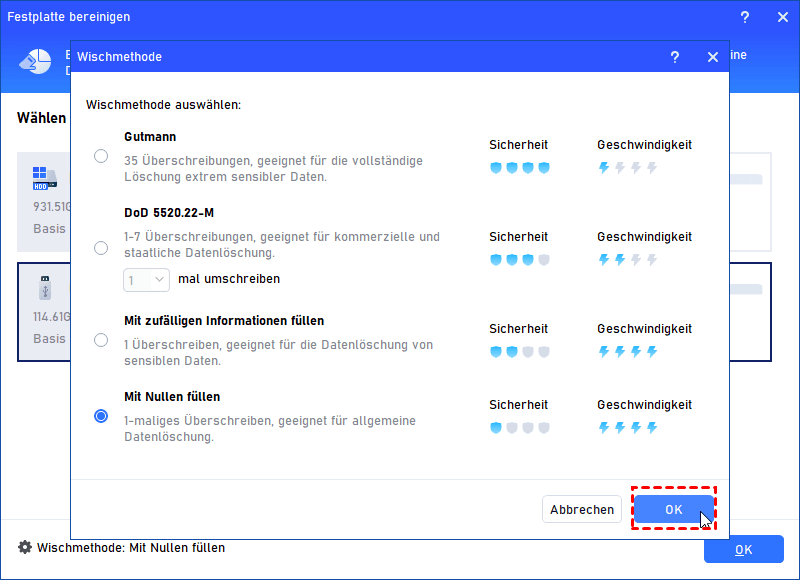Viewport: 800px width, 580px height.
Task: Open the mal umschreiben count dropdown
Action: point(147,280)
